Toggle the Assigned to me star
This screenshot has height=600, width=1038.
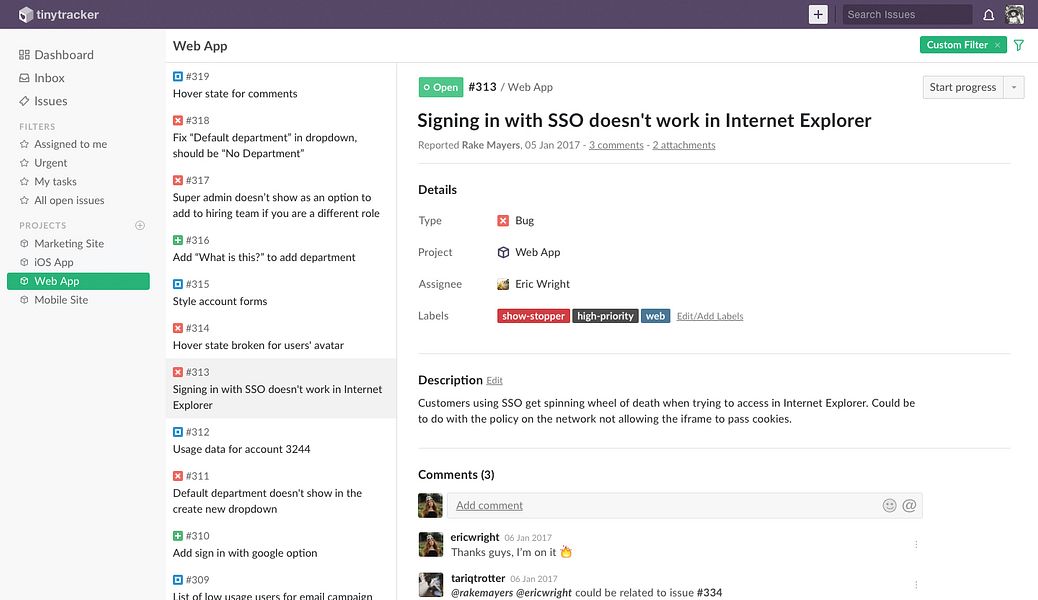[24, 144]
